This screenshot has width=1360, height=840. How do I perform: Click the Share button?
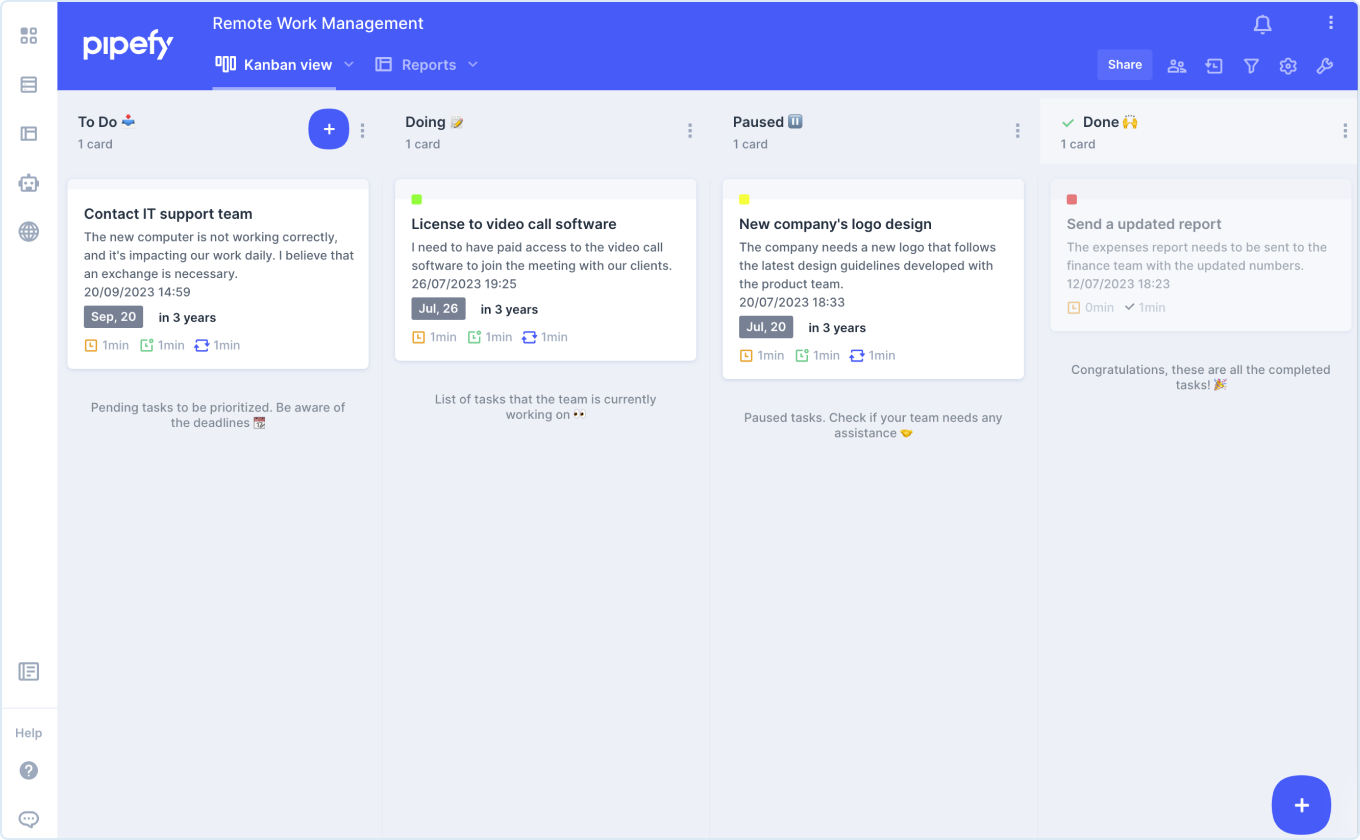1124,64
